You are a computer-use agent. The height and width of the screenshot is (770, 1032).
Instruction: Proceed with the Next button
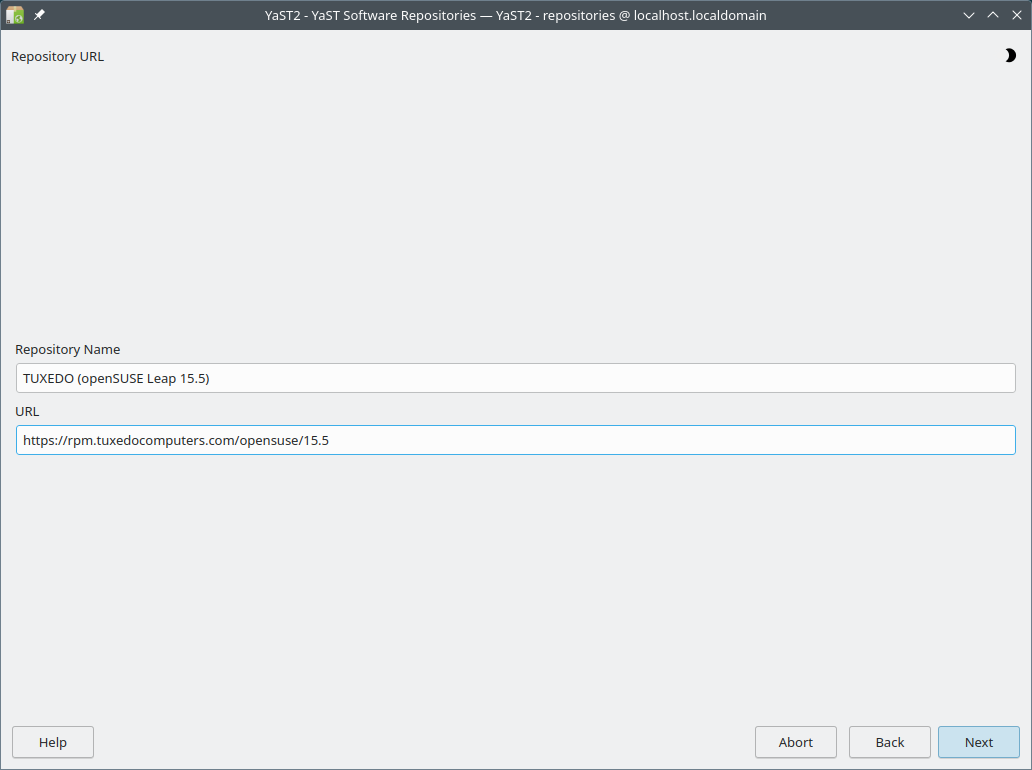pyautogui.click(x=979, y=742)
